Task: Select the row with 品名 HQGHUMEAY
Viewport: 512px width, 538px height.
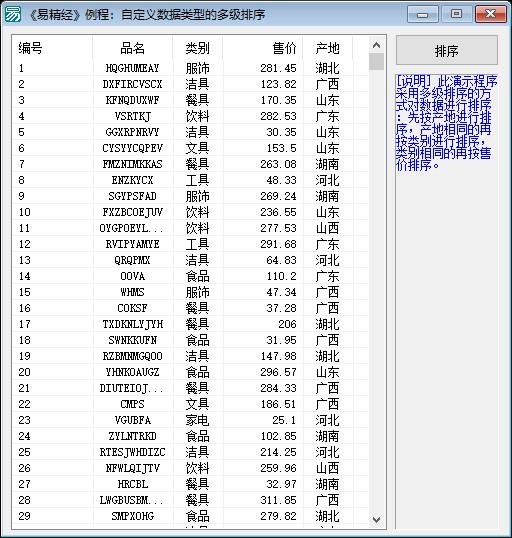Action: (190, 68)
